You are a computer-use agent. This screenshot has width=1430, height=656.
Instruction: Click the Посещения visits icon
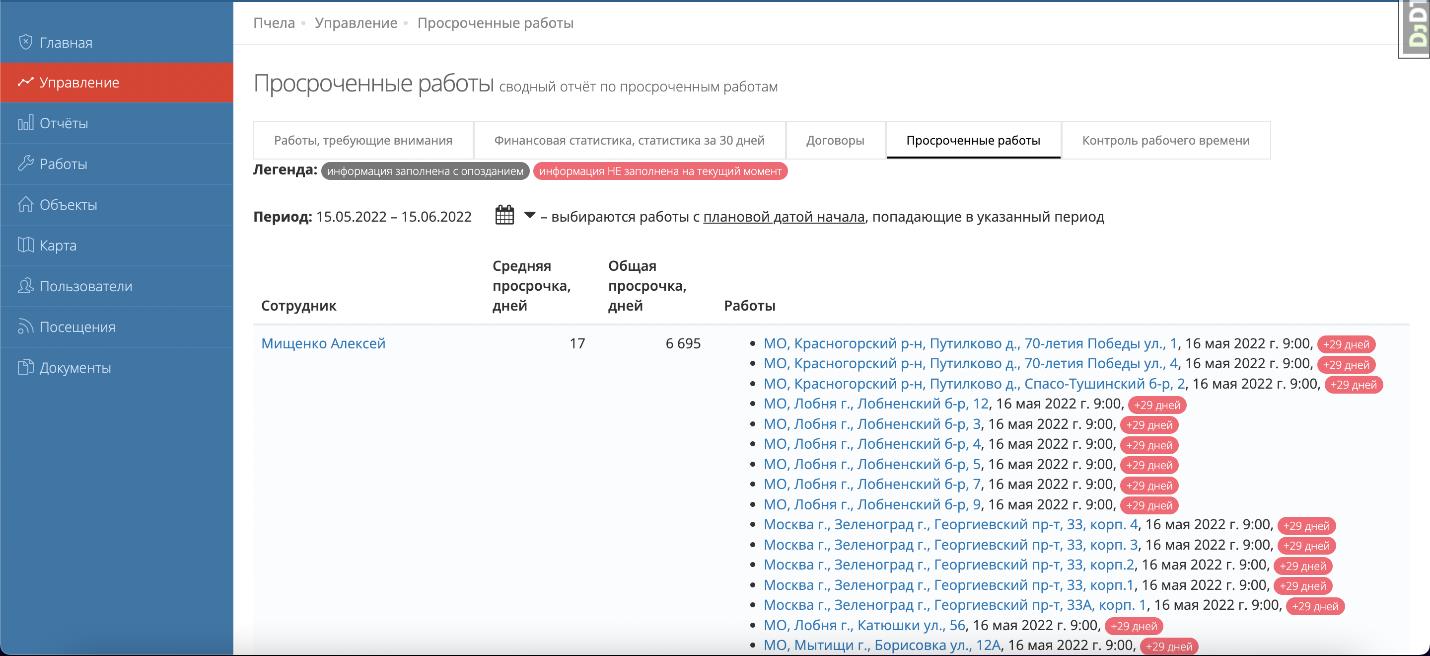tap(24, 326)
